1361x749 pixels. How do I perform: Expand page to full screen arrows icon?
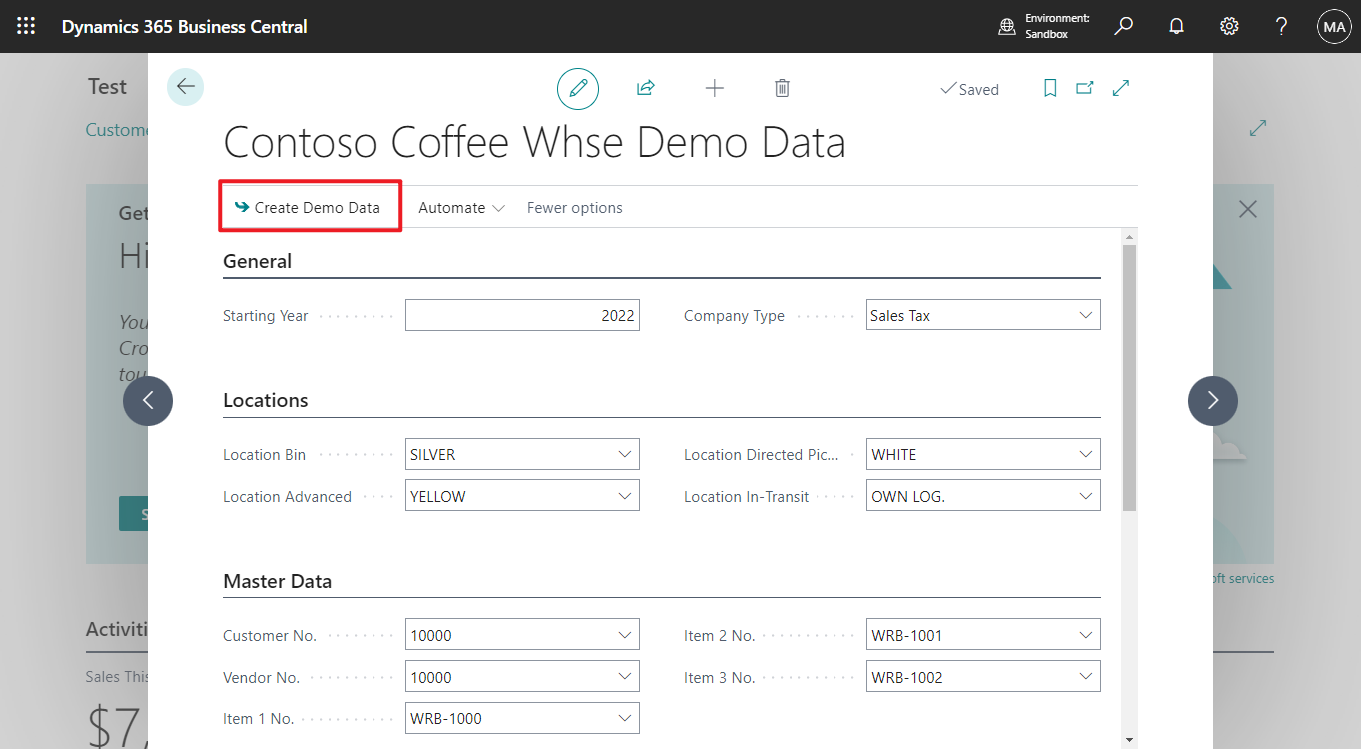tap(1120, 88)
